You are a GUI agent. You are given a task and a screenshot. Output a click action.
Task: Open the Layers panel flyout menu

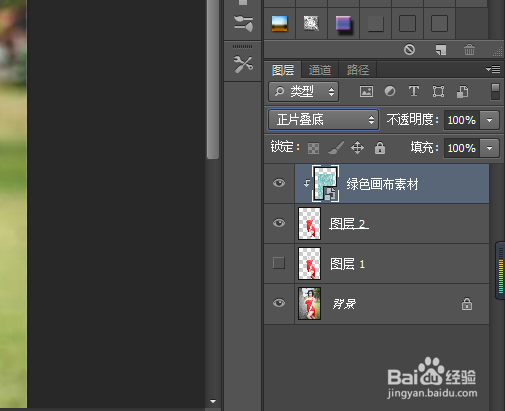(493, 69)
